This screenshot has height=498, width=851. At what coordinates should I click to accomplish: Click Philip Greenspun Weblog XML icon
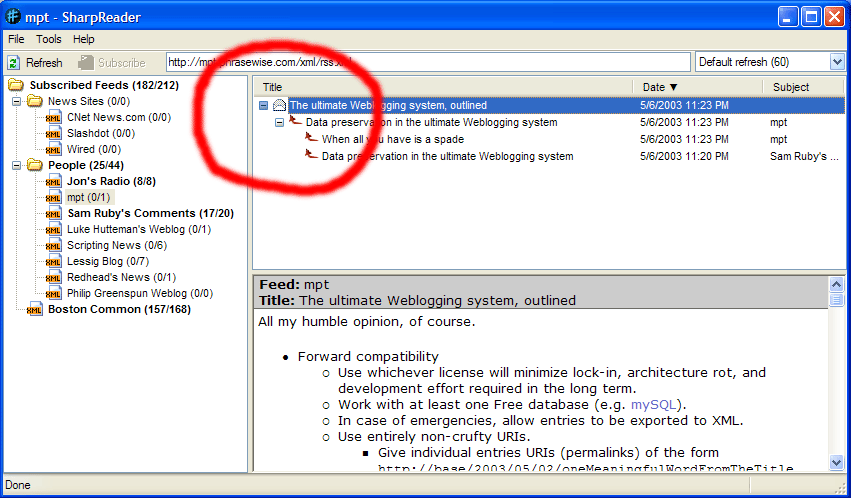[53, 293]
